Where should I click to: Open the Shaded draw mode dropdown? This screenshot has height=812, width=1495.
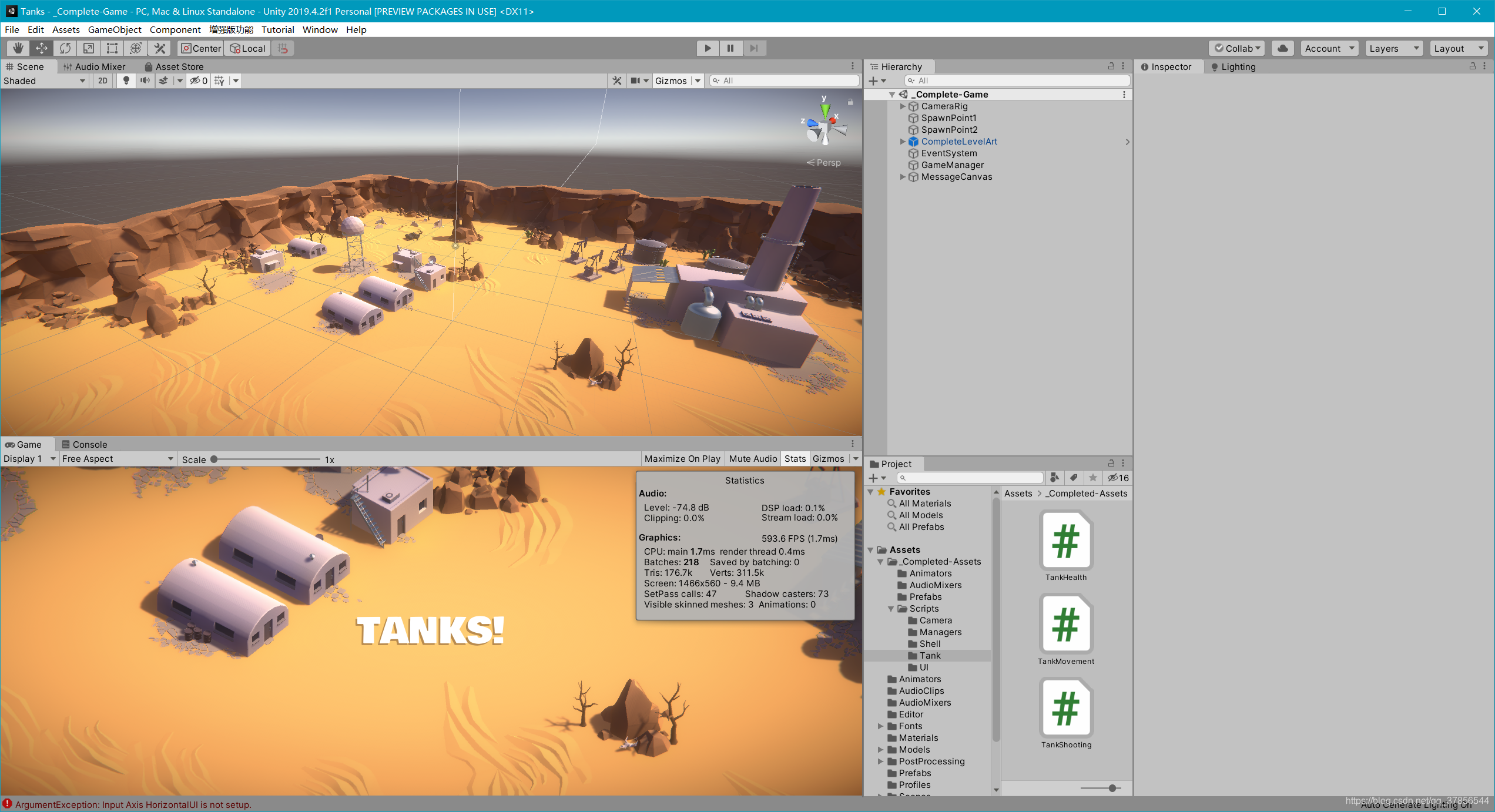(45, 80)
